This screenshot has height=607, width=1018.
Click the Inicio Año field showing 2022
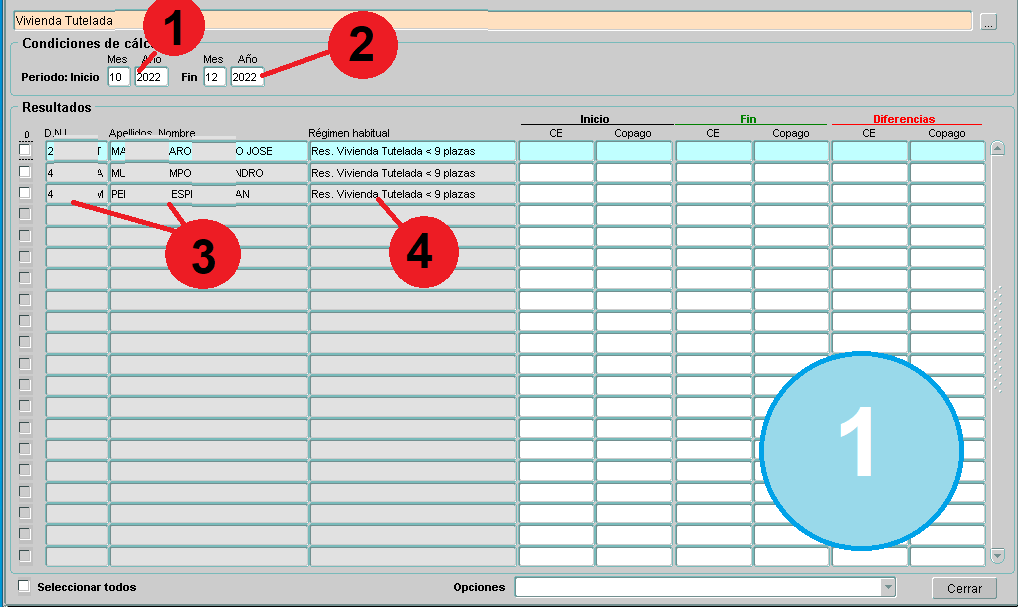point(152,77)
